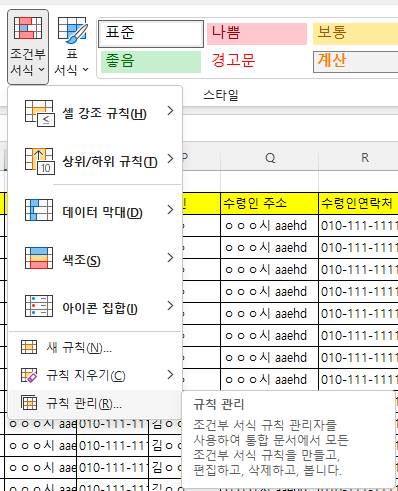Click the 새 규칙 icon

(29, 347)
